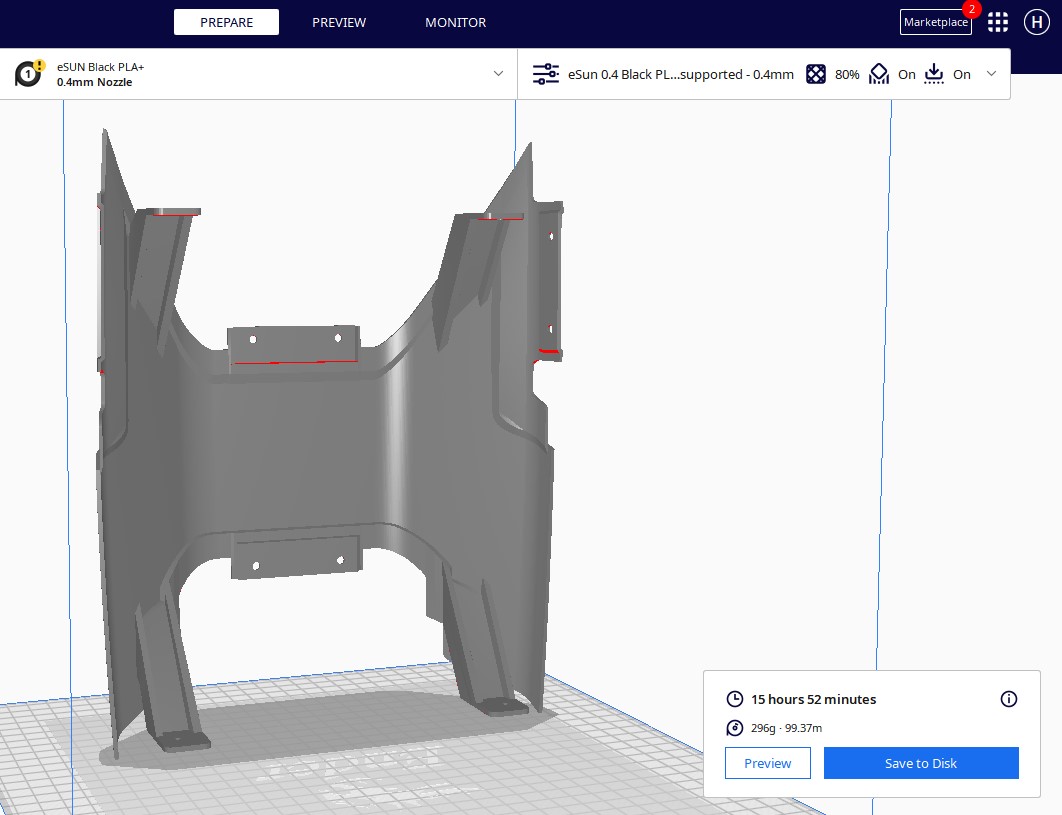Expand the print settings panel chevron
The image size is (1062, 815).
click(991, 74)
